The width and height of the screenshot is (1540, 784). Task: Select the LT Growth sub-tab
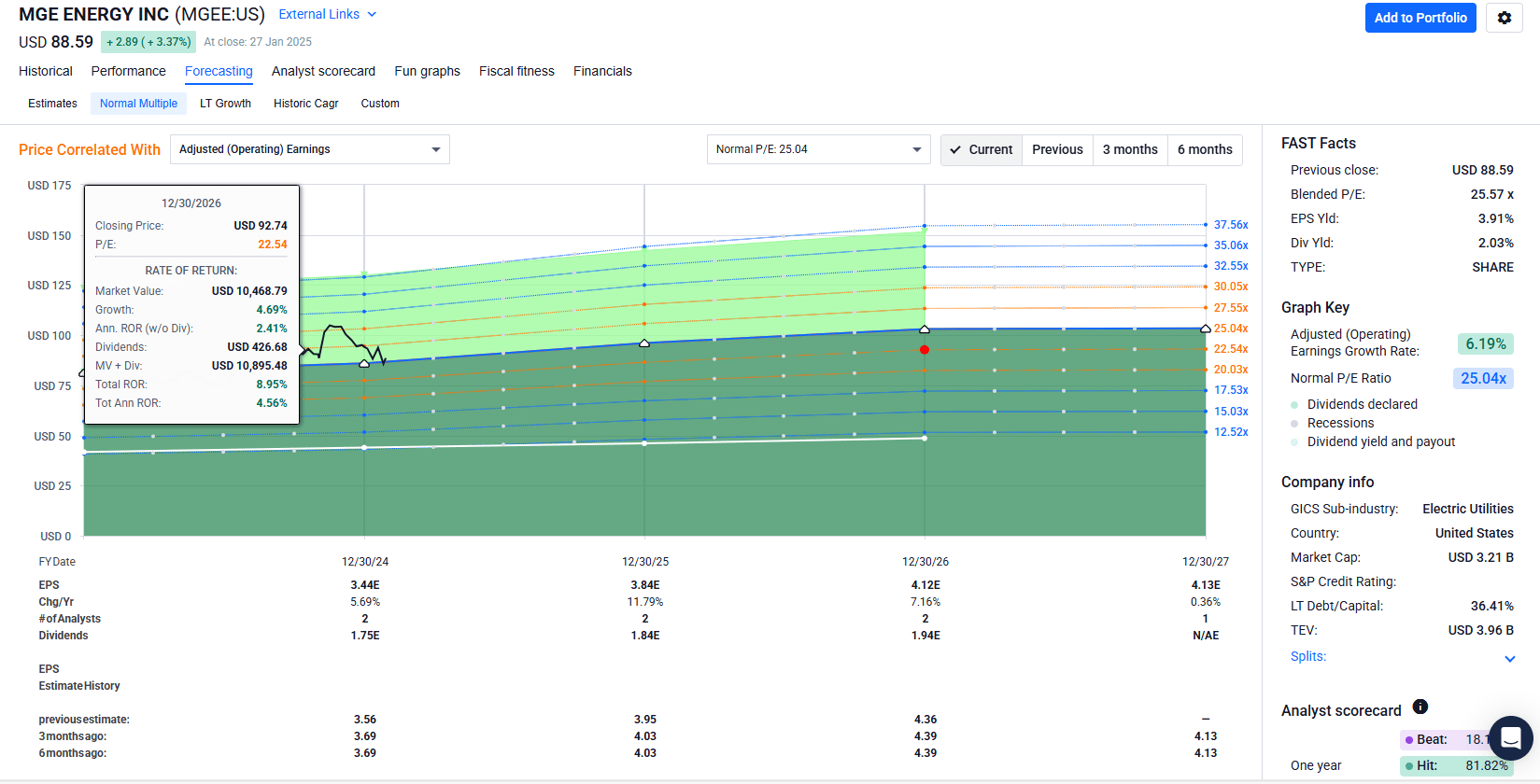(x=225, y=104)
